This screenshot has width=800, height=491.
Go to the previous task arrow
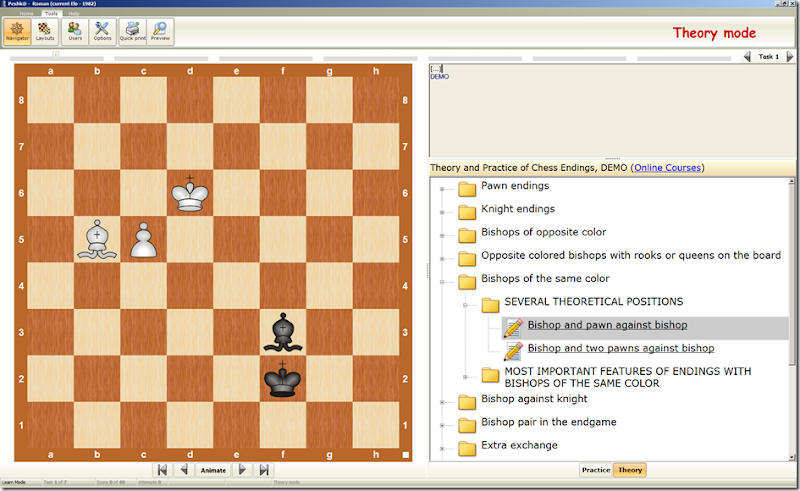pyautogui.click(x=747, y=57)
